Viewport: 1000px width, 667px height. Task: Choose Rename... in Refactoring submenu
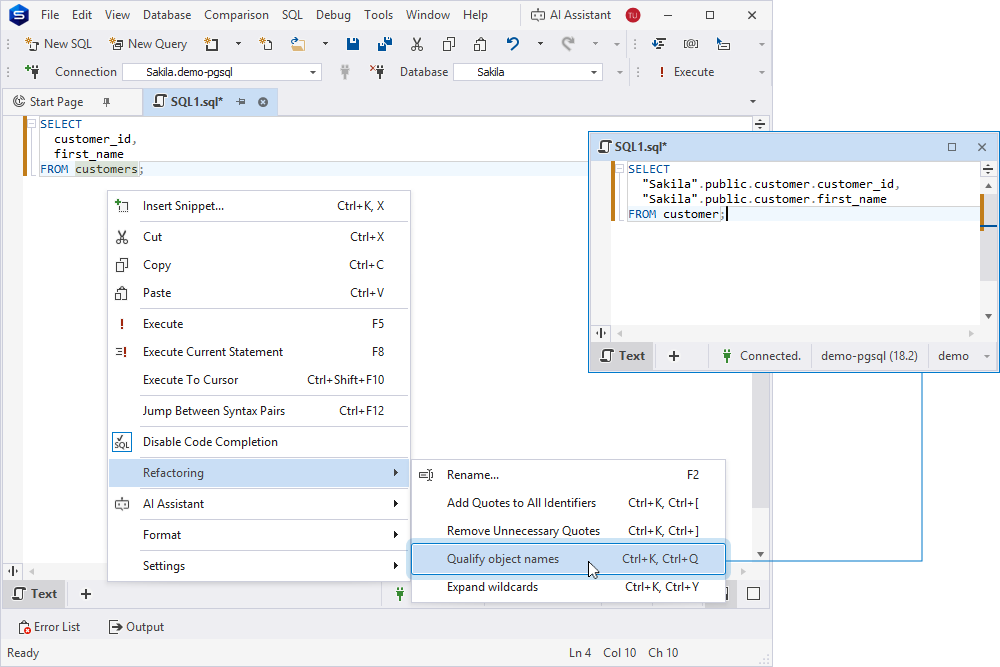[568, 475]
